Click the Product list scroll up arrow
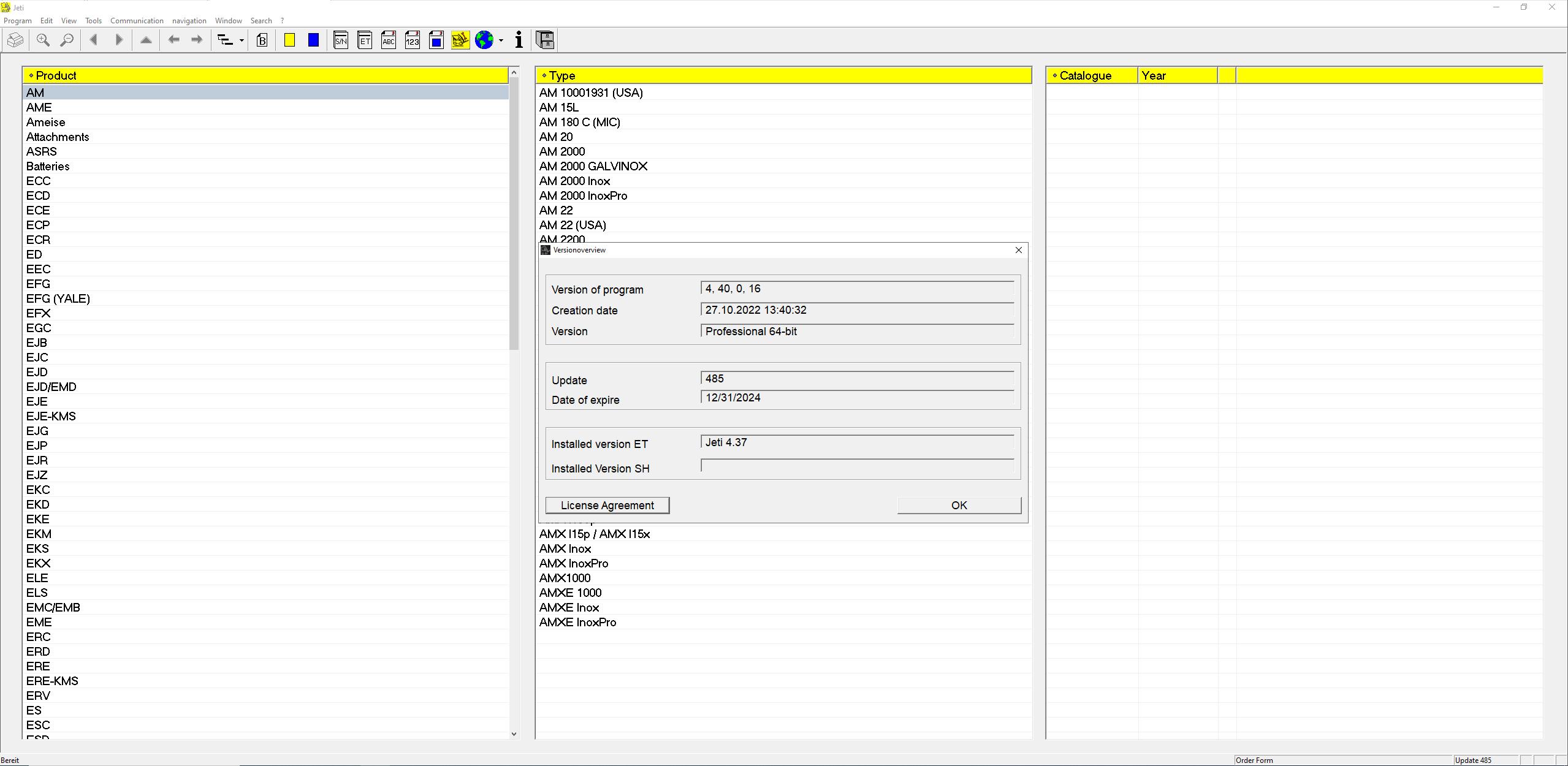 tap(514, 73)
